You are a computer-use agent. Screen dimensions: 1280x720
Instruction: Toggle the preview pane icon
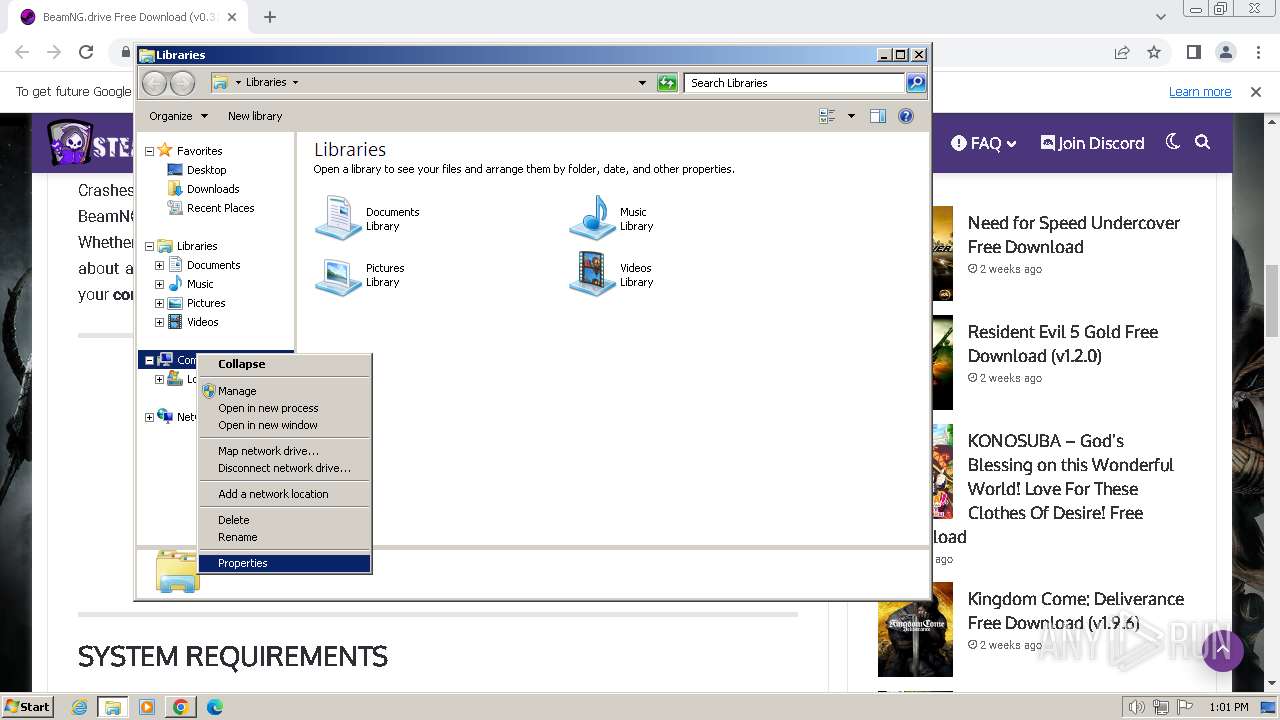[878, 116]
